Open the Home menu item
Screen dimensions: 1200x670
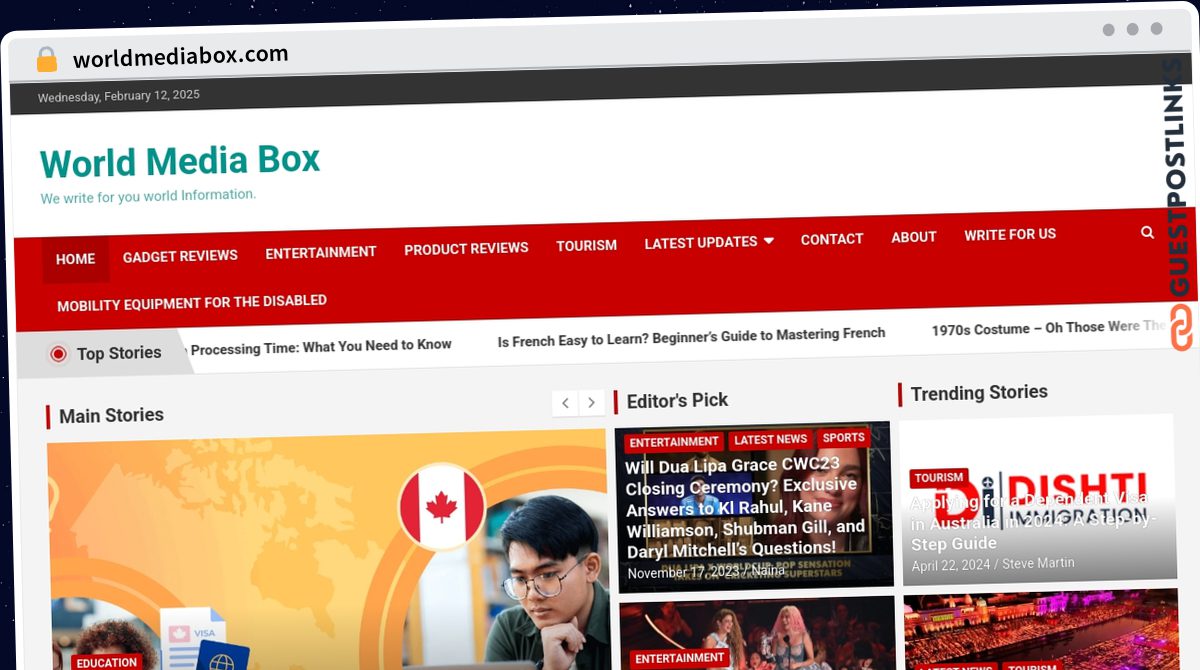click(75, 259)
